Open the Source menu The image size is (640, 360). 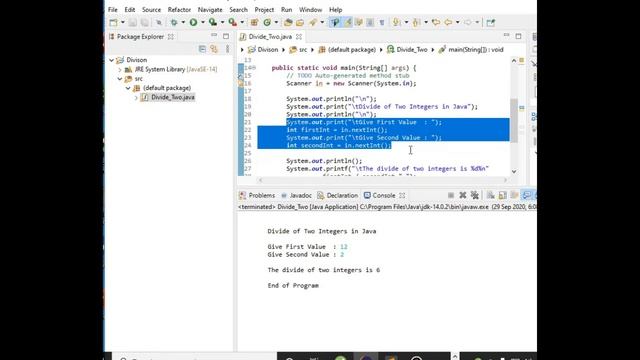point(151,9)
